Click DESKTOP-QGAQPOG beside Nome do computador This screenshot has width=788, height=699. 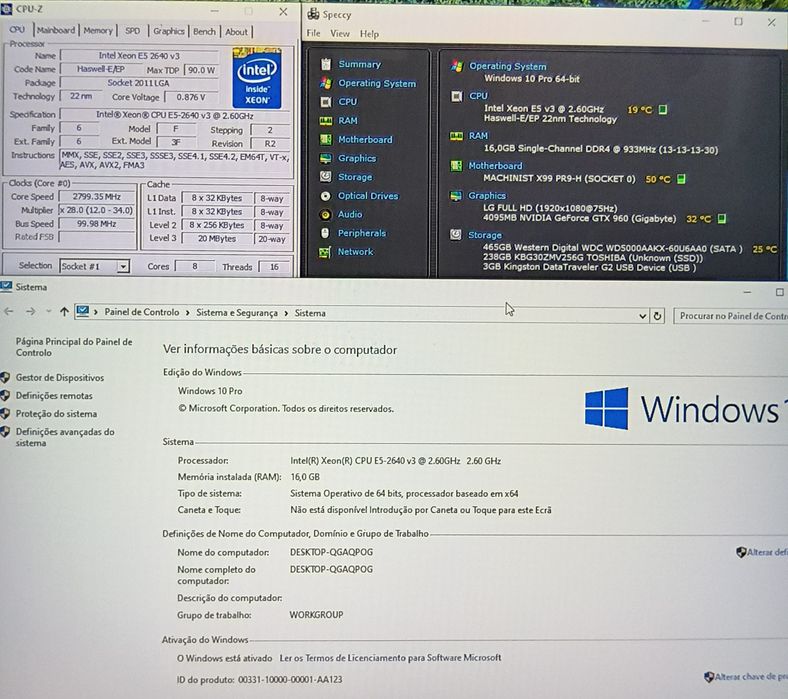click(x=331, y=552)
